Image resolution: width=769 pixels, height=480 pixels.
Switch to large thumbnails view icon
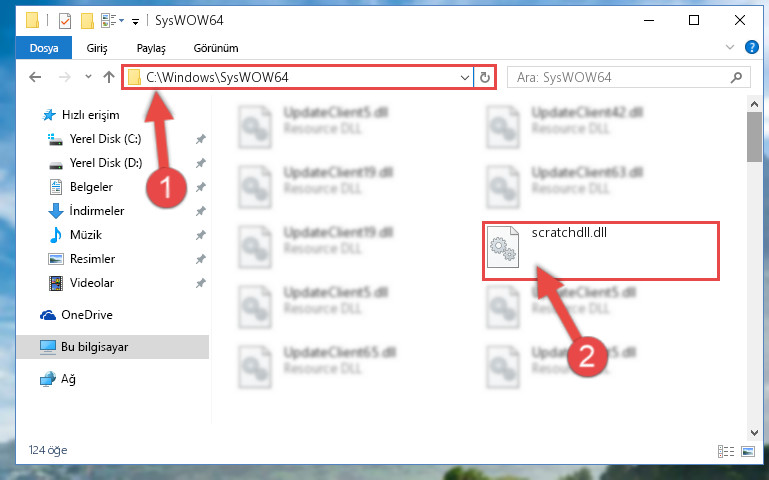pyautogui.click(x=748, y=451)
